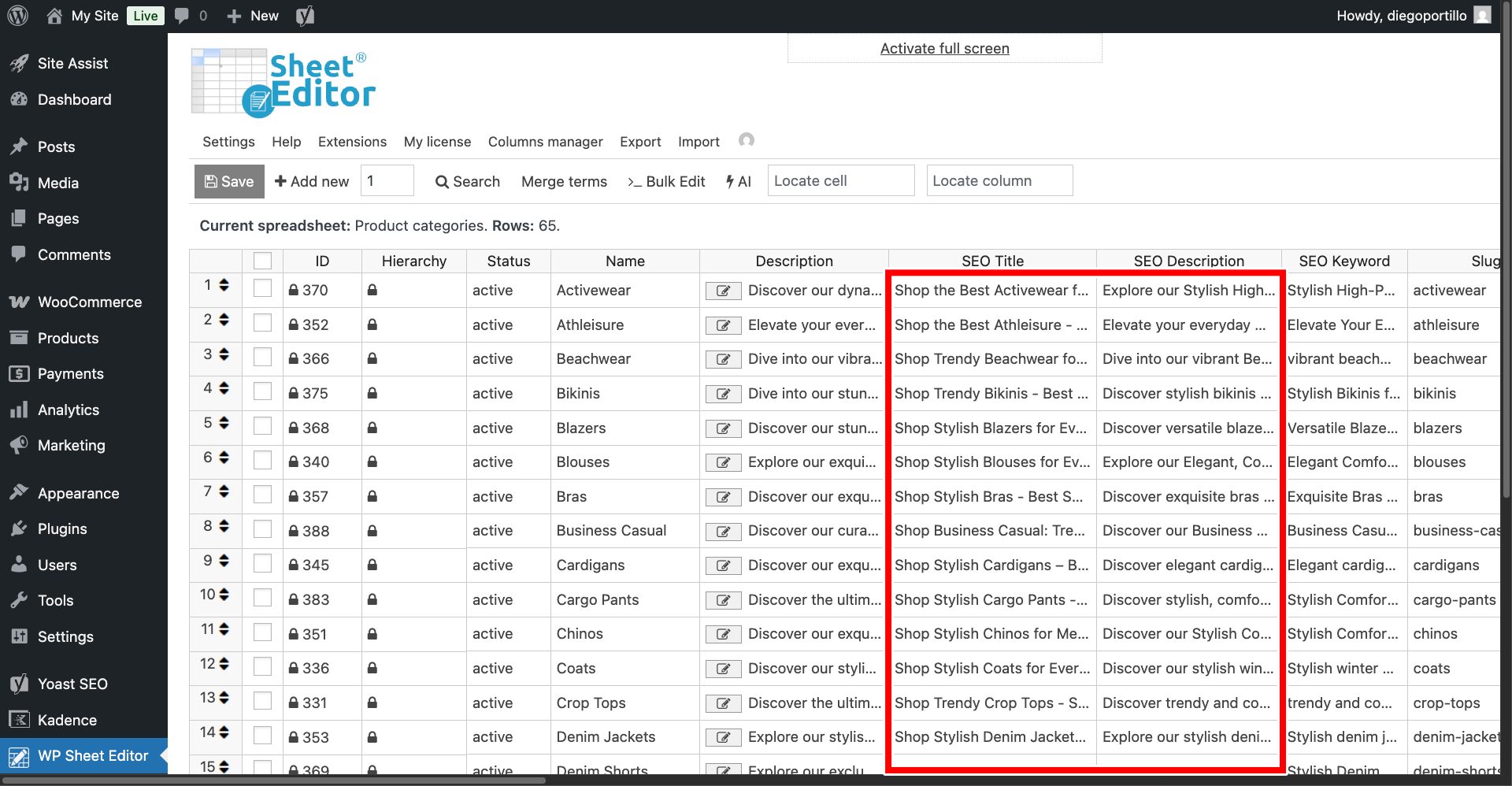Image resolution: width=1512 pixels, height=786 pixels.
Task: Open WooCommerce in the sidebar menu
Action: [89, 302]
